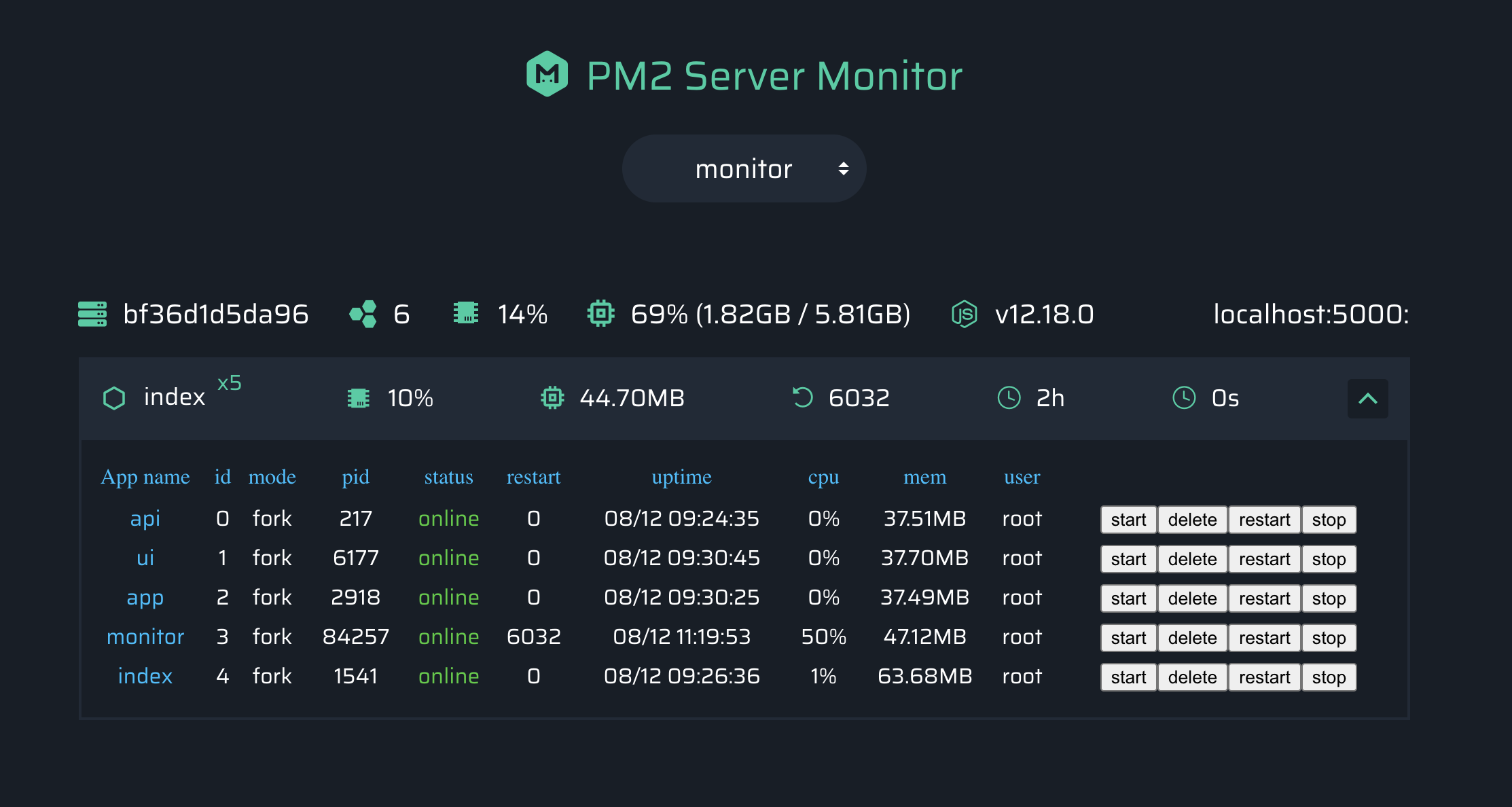The width and height of the screenshot is (1512, 807).
Task: Open the monitor process selector dropdown
Action: [x=744, y=168]
